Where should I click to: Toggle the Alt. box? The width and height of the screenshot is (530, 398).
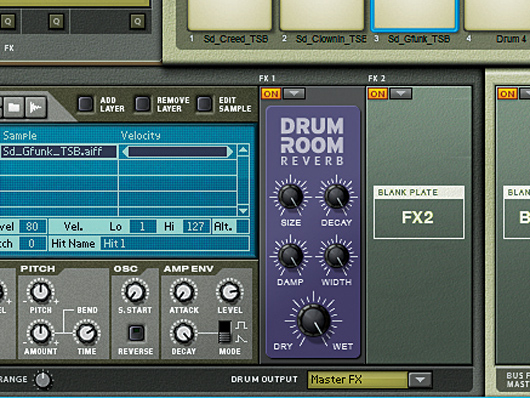[x=243, y=227]
